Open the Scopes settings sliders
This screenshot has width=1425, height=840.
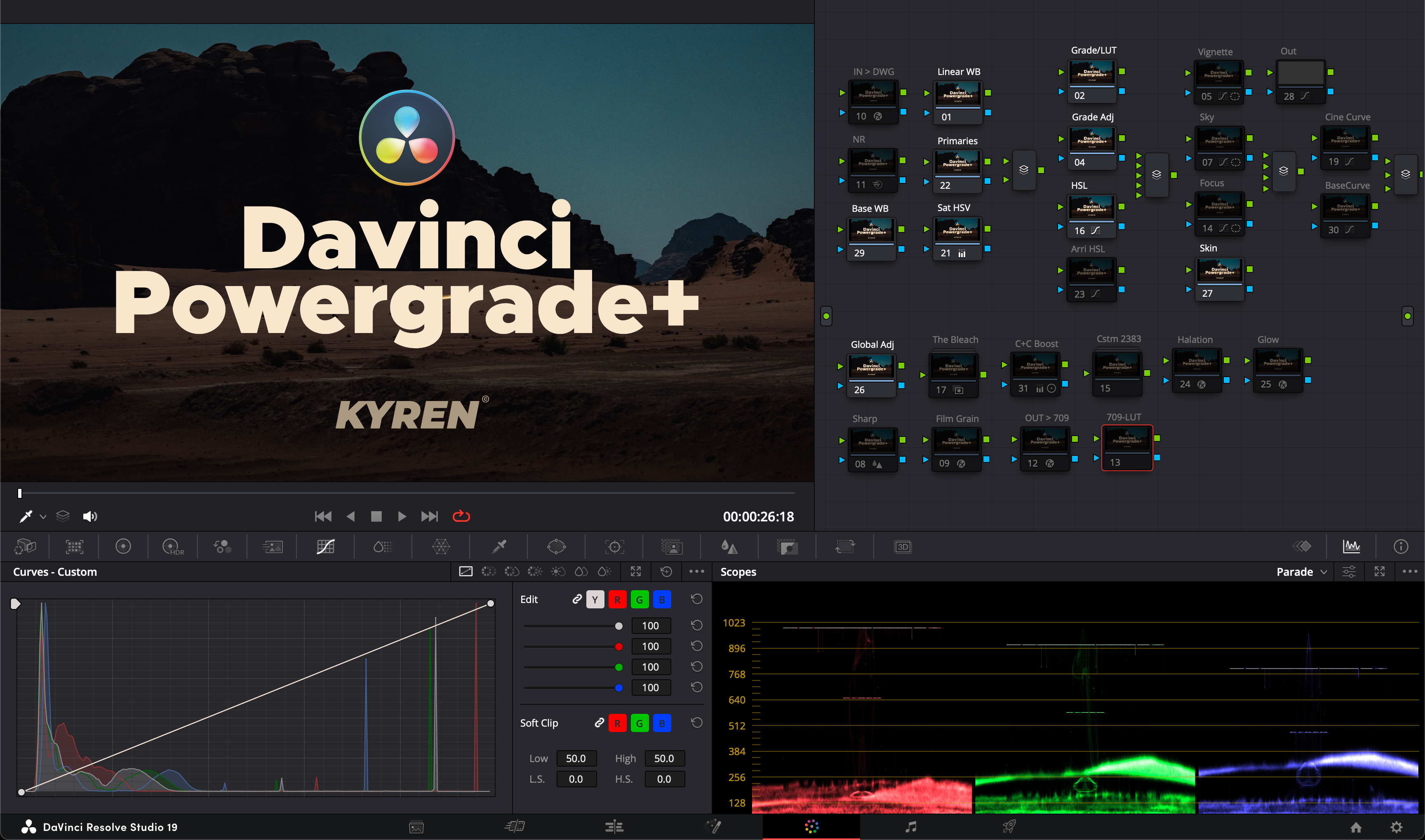pyautogui.click(x=1349, y=572)
